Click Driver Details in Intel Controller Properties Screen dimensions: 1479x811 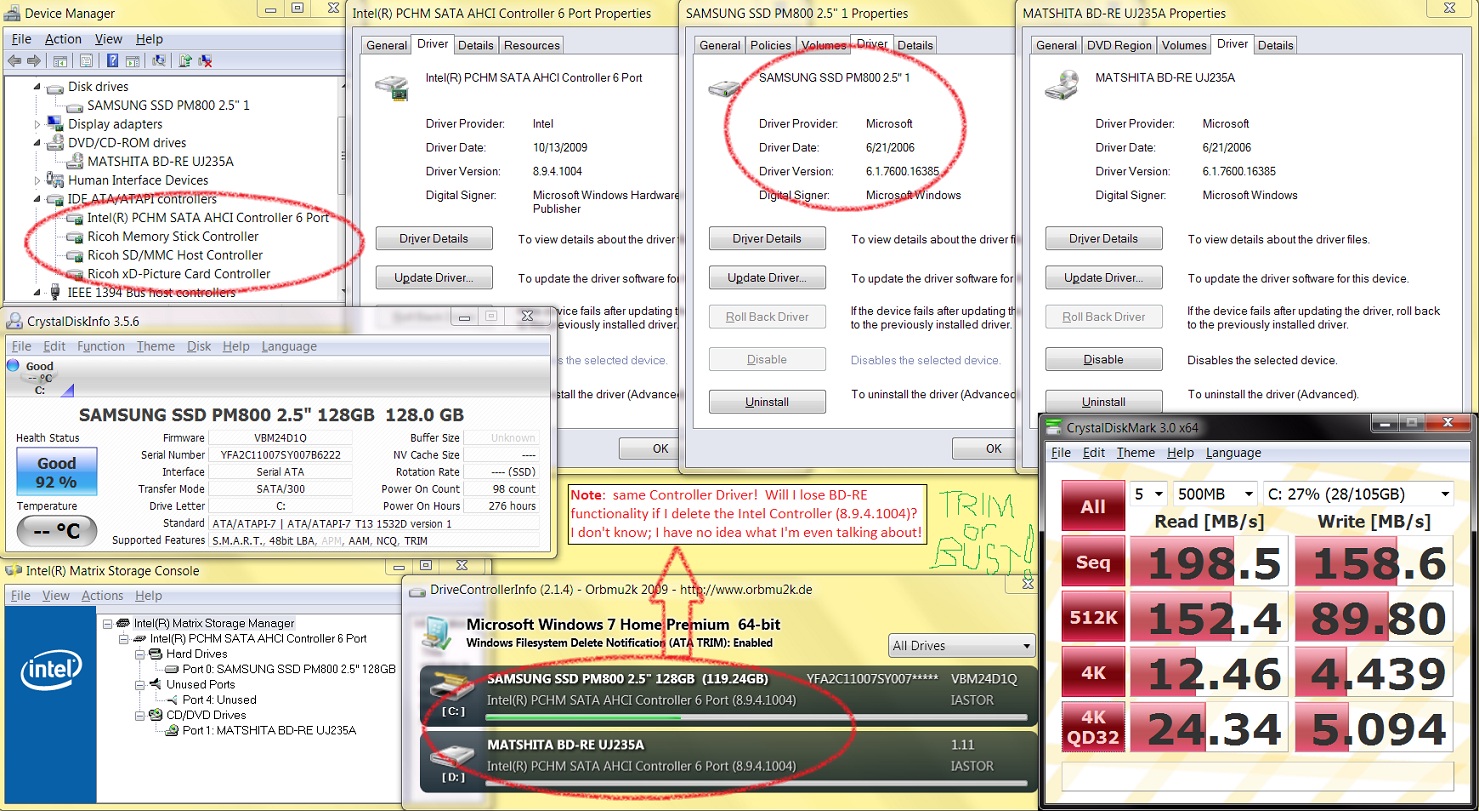coord(434,239)
